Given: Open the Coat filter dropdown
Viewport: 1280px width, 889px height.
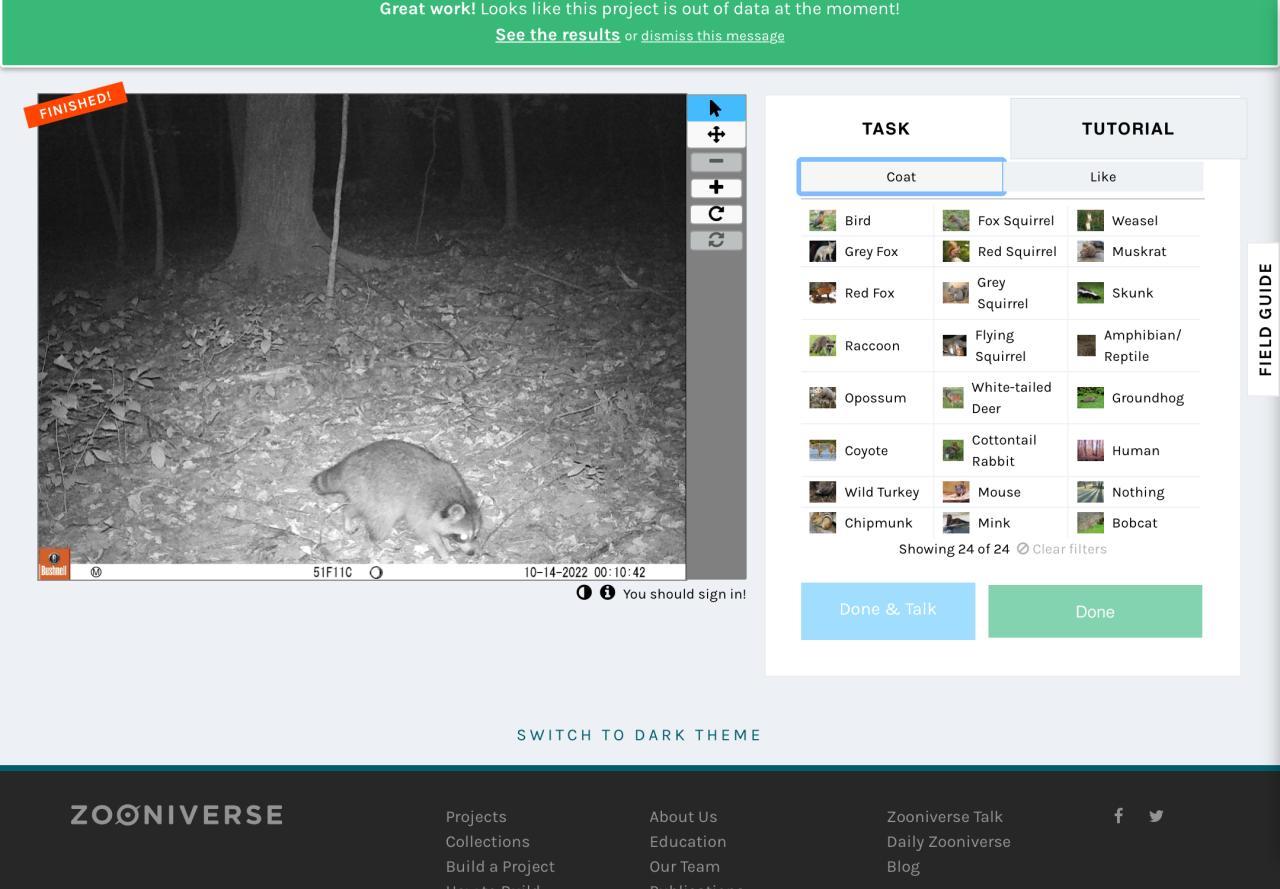Looking at the screenshot, I should pos(901,177).
